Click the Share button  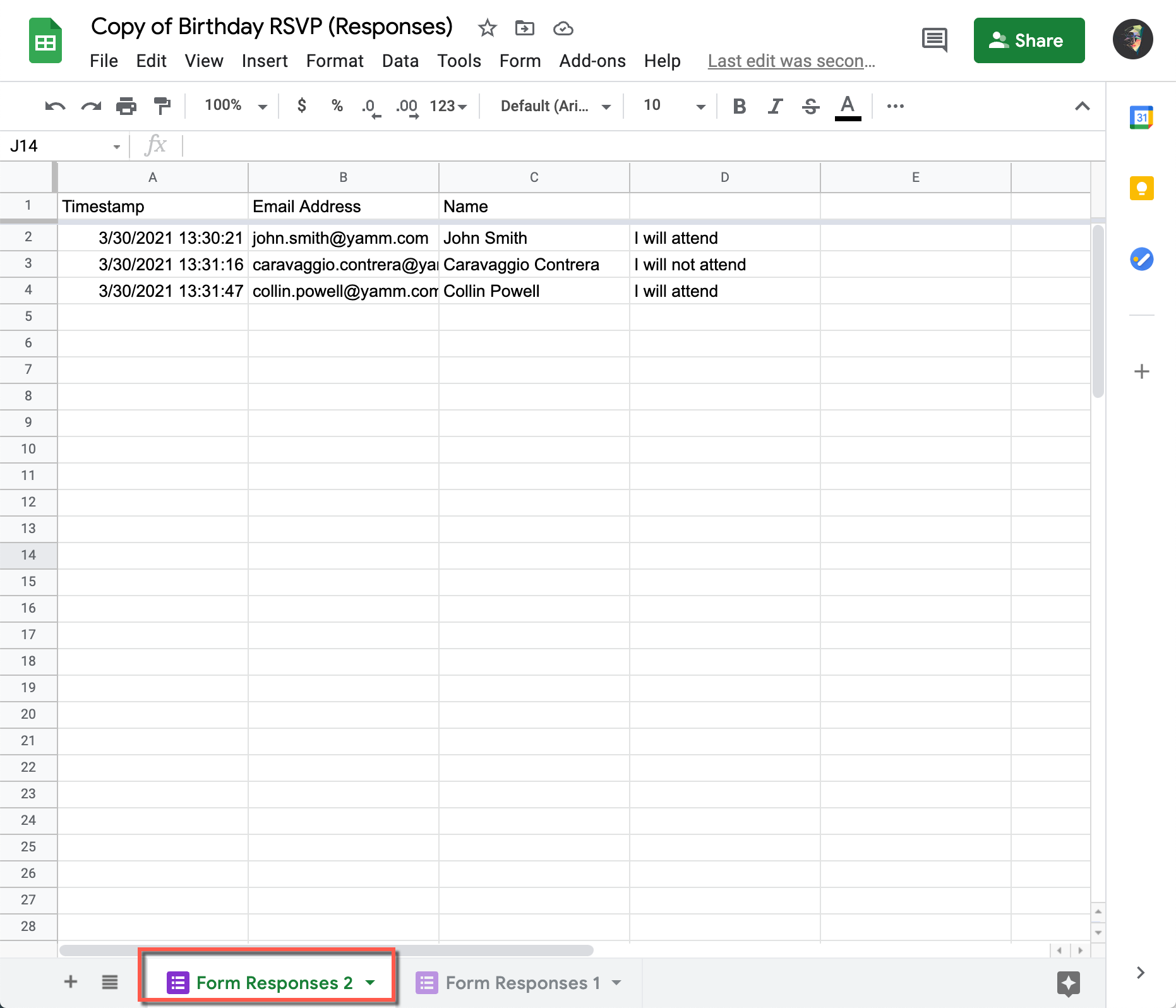(x=1029, y=40)
